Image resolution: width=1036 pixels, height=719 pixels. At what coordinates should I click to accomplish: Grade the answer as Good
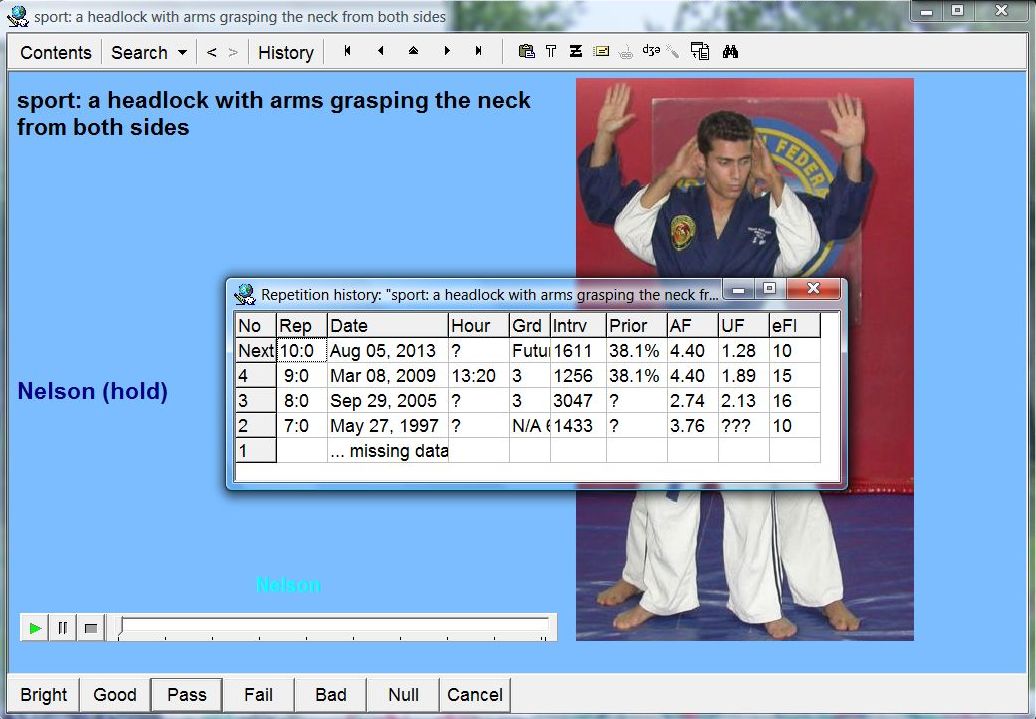115,695
